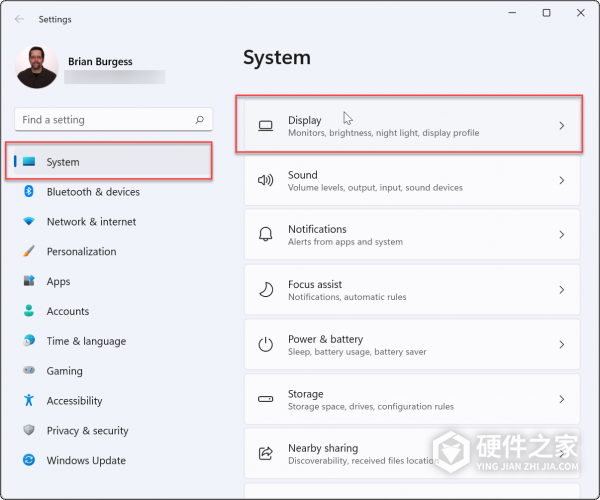Click the Brian Burgess account name
The image size is (600, 500).
(x=100, y=62)
